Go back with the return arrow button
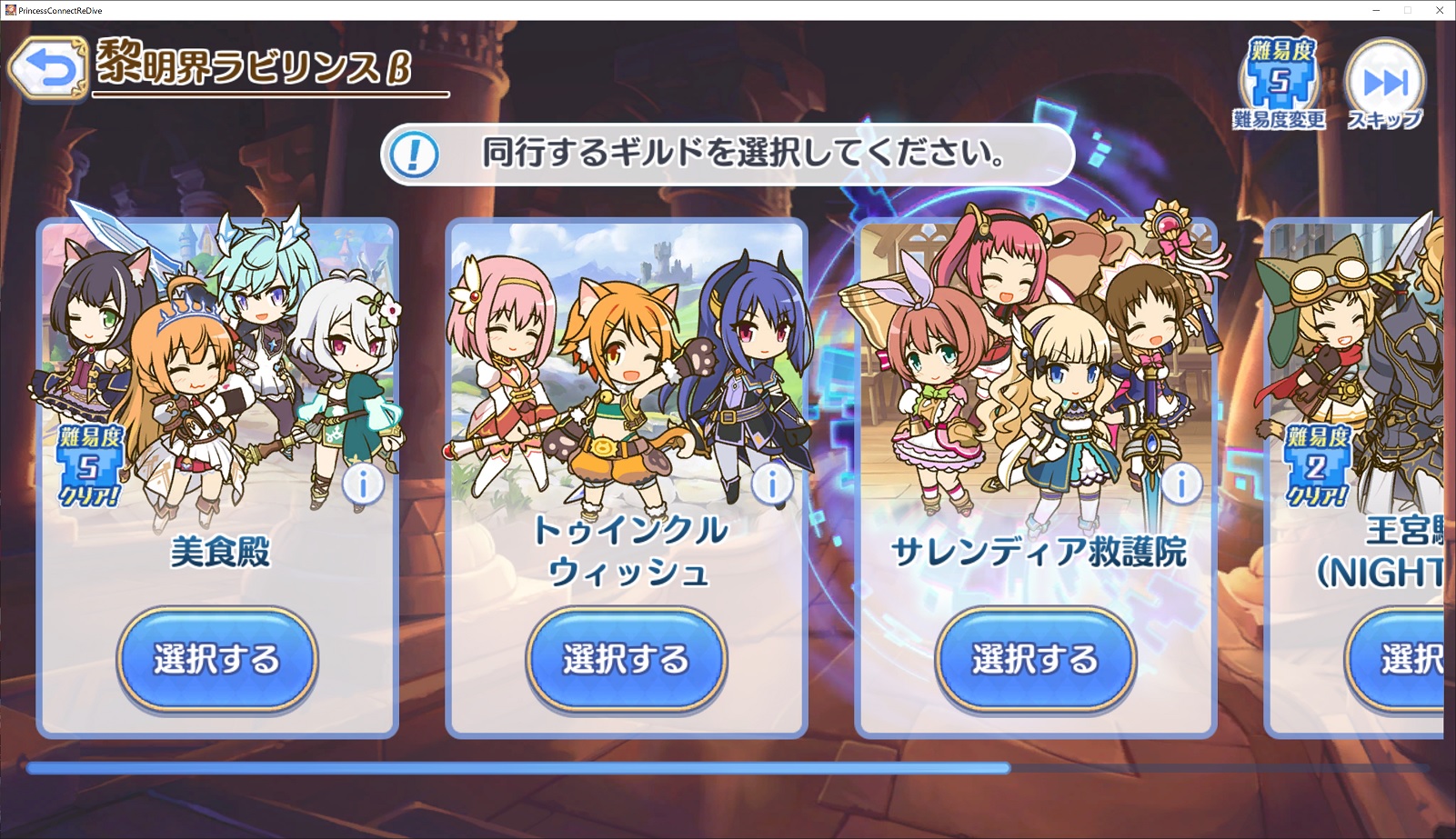The height and width of the screenshot is (839, 1456). coord(47,67)
